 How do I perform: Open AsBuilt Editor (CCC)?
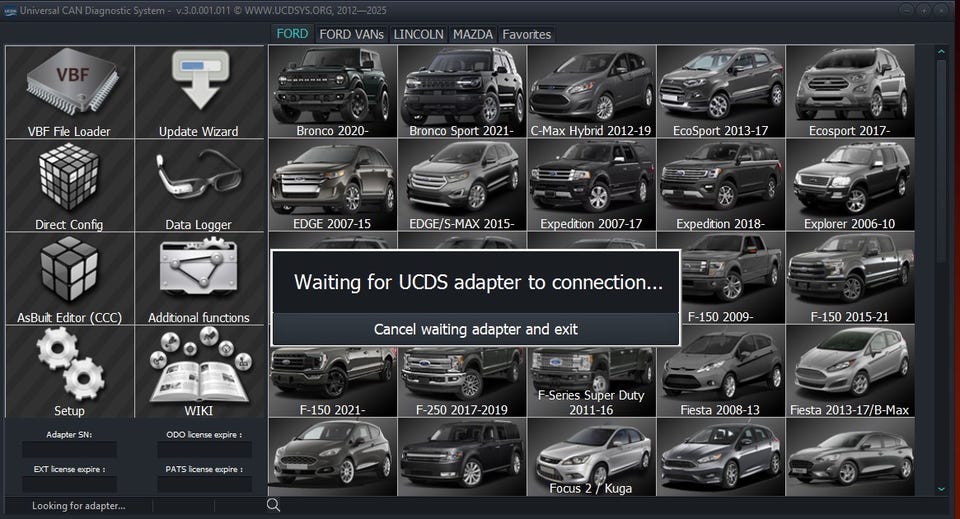click(x=70, y=279)
